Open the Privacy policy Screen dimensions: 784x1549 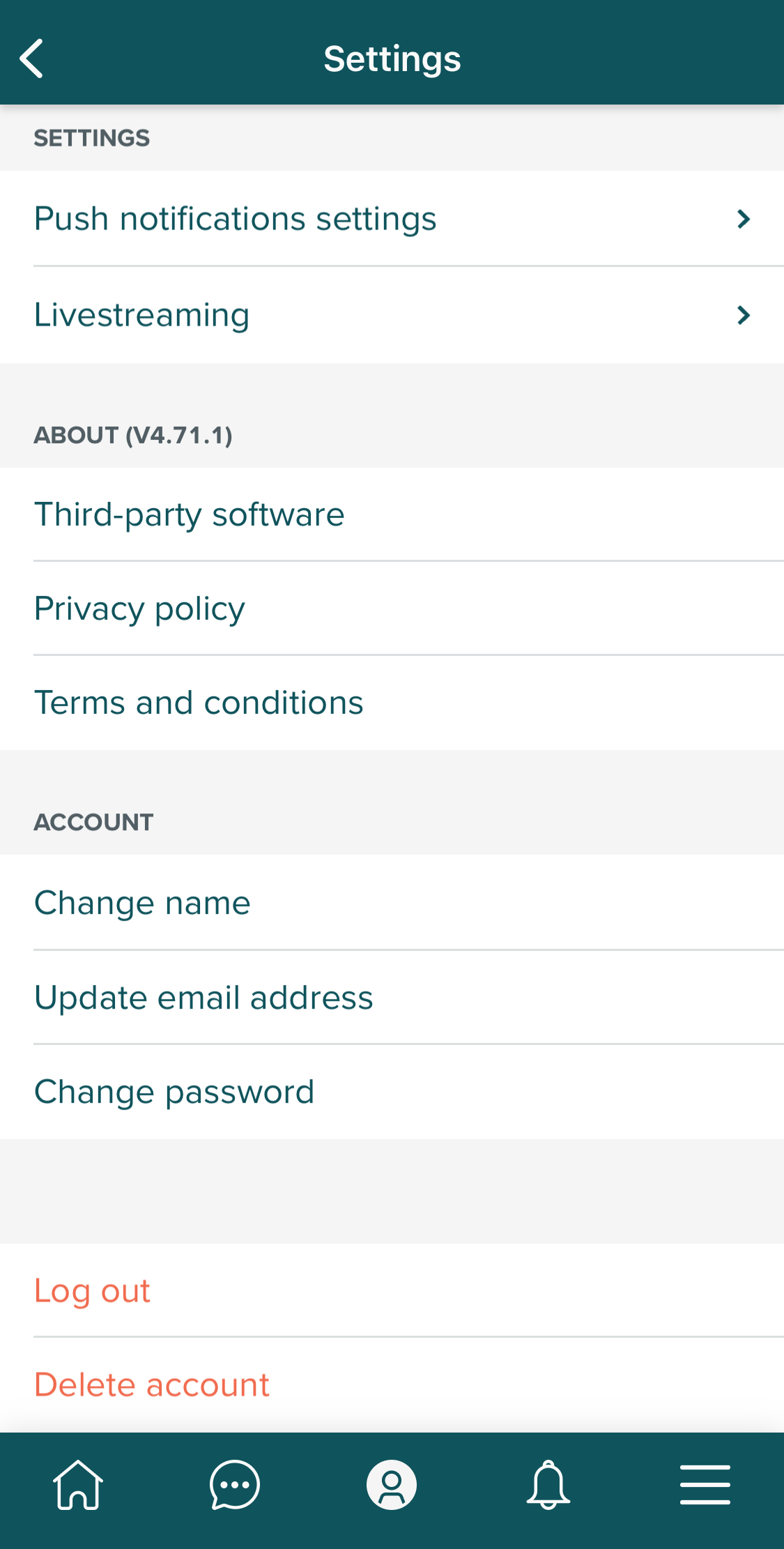(x=140, y=609)
